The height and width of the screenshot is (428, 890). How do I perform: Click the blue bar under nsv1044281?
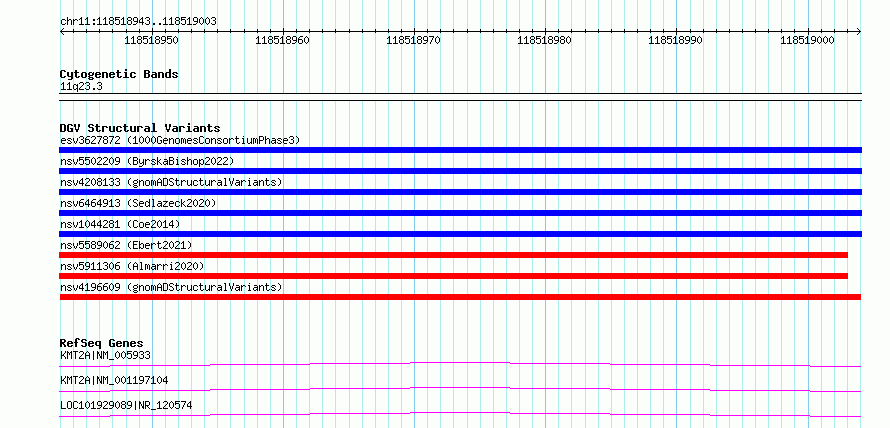coord(460,234)
